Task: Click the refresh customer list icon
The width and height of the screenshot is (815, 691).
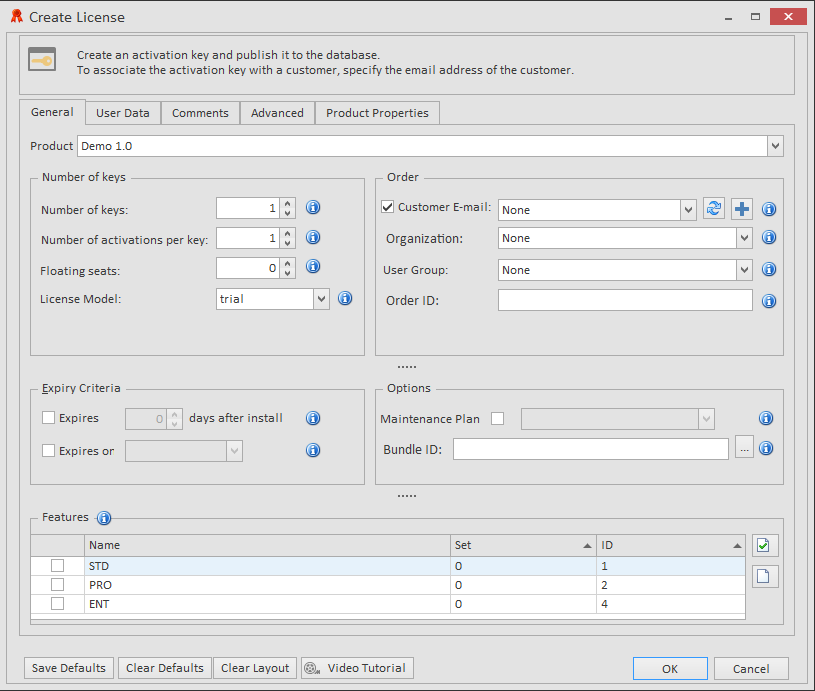Action: [x=713, y=209]
